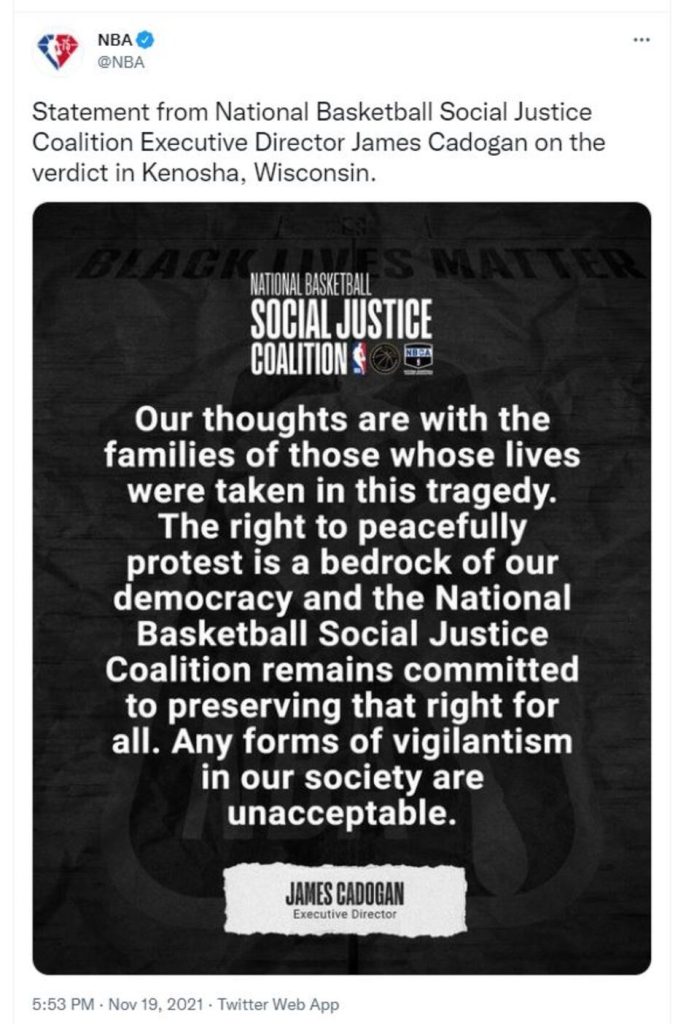
Task: Click the word "unacceptable." in the statement
Action: point(340,813)
